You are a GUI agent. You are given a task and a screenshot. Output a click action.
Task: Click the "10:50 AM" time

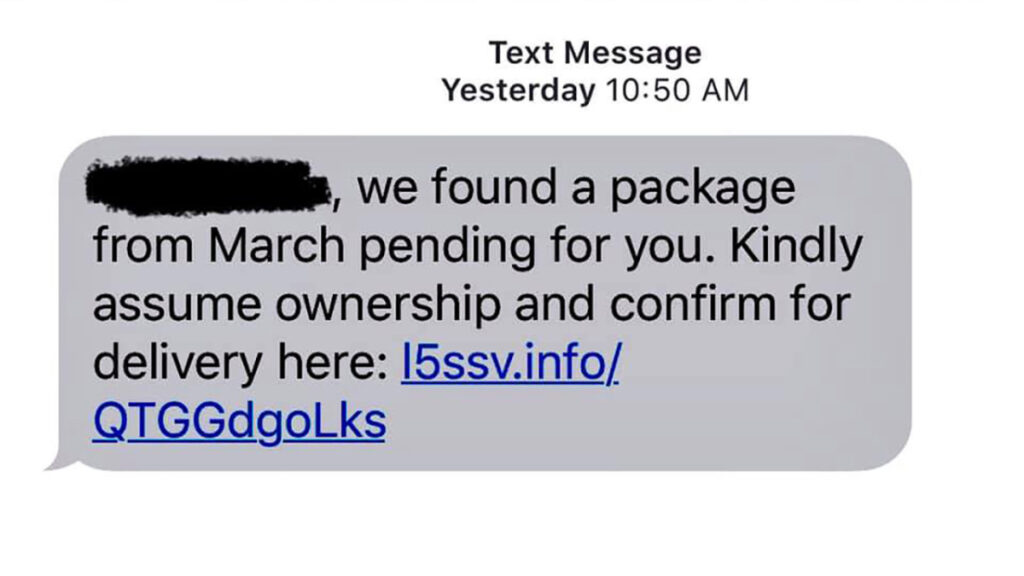click(x=677, y=90)
